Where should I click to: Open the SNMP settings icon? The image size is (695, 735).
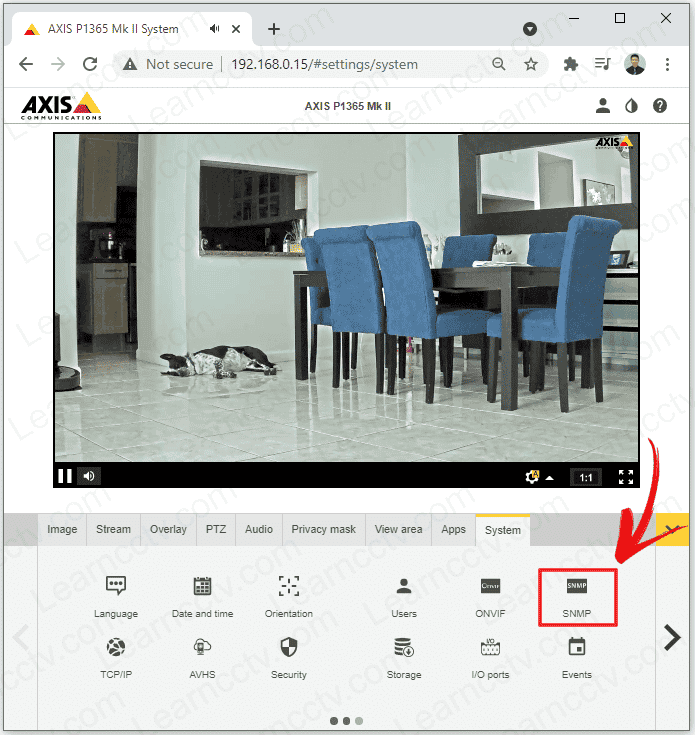(577, 587)
